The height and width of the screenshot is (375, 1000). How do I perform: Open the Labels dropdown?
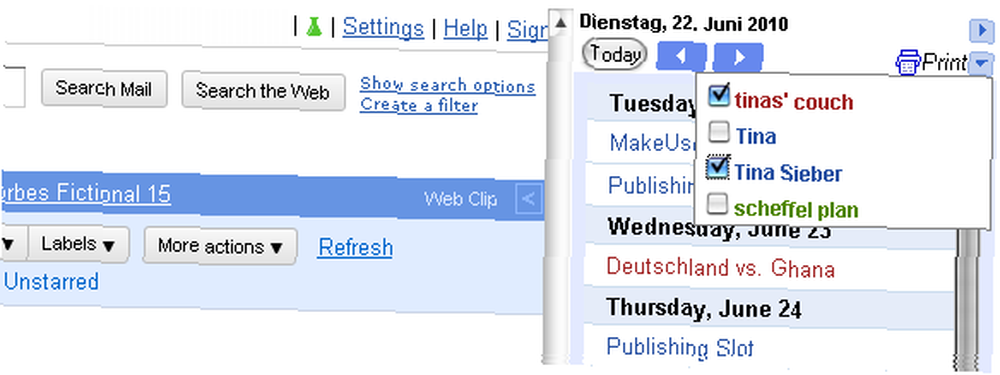(78, 246)
